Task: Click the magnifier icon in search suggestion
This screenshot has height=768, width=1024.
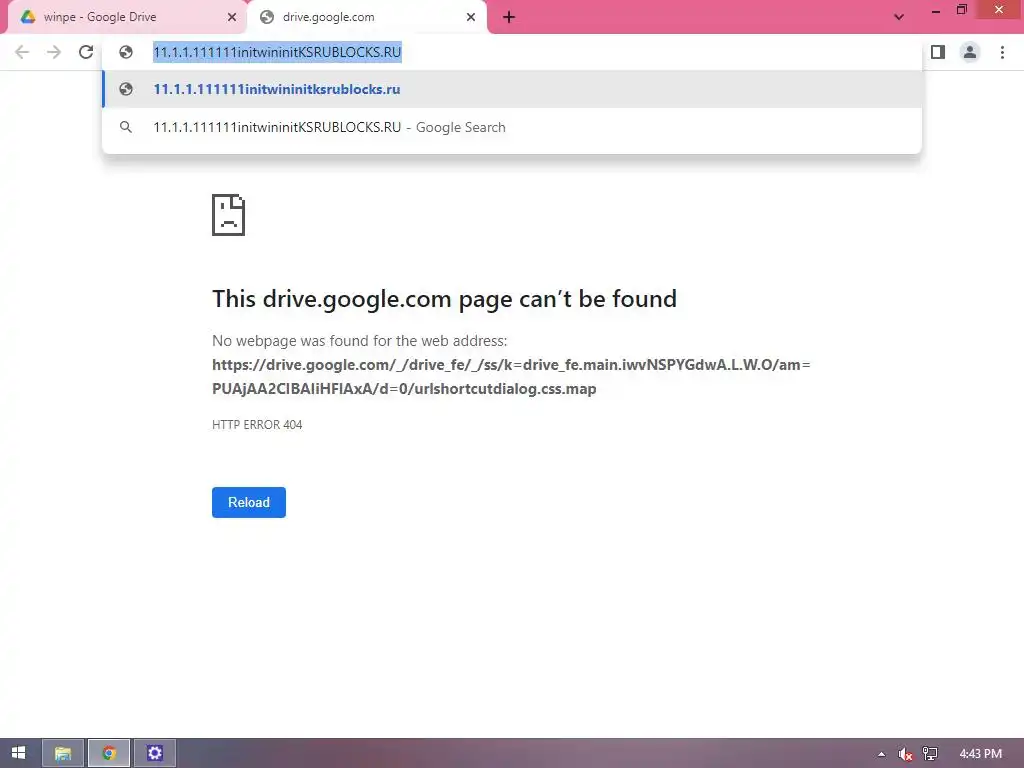Action: point(126,127)
